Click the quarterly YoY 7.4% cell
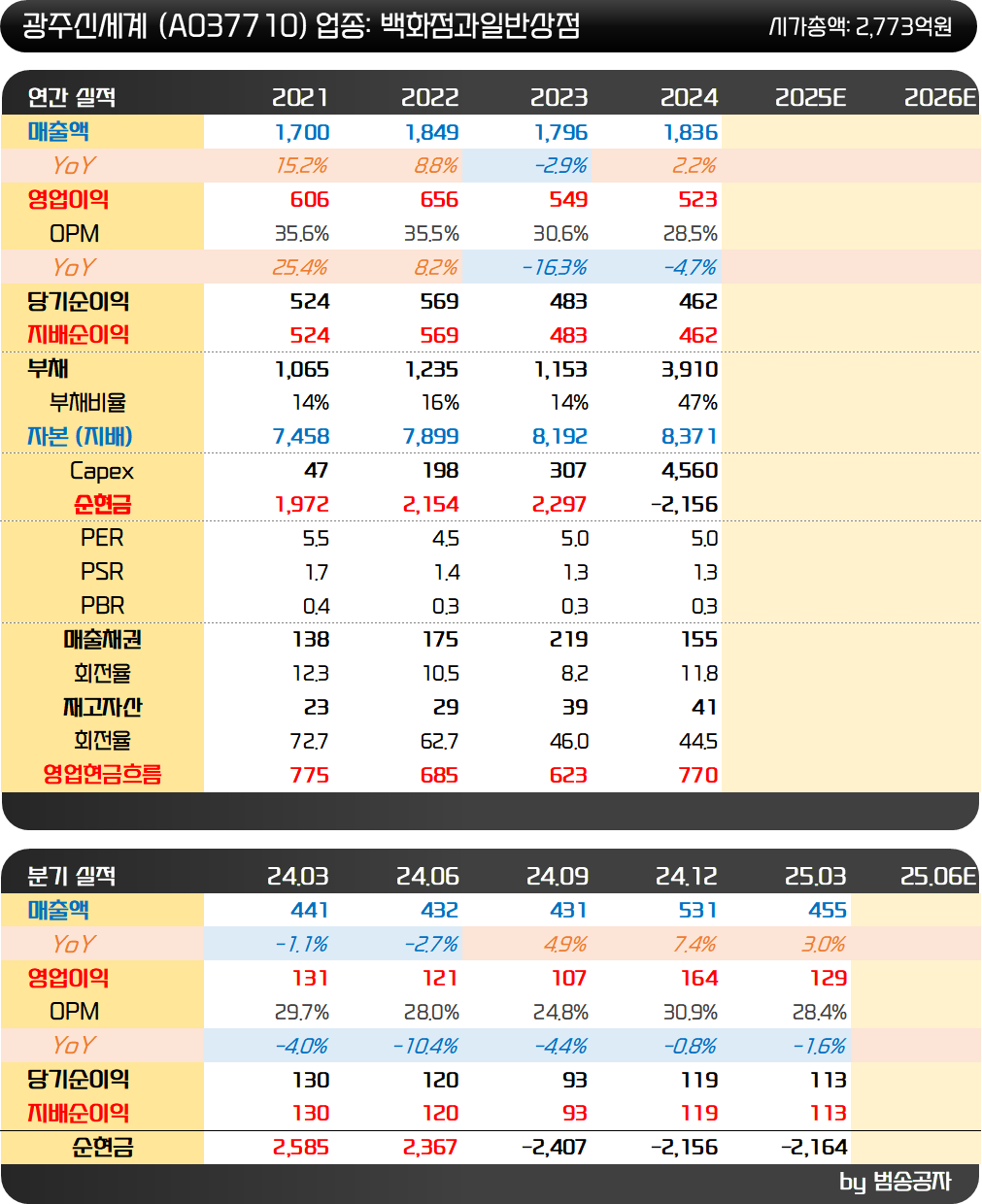This screenshot has height=1204, width=982. 695,945
